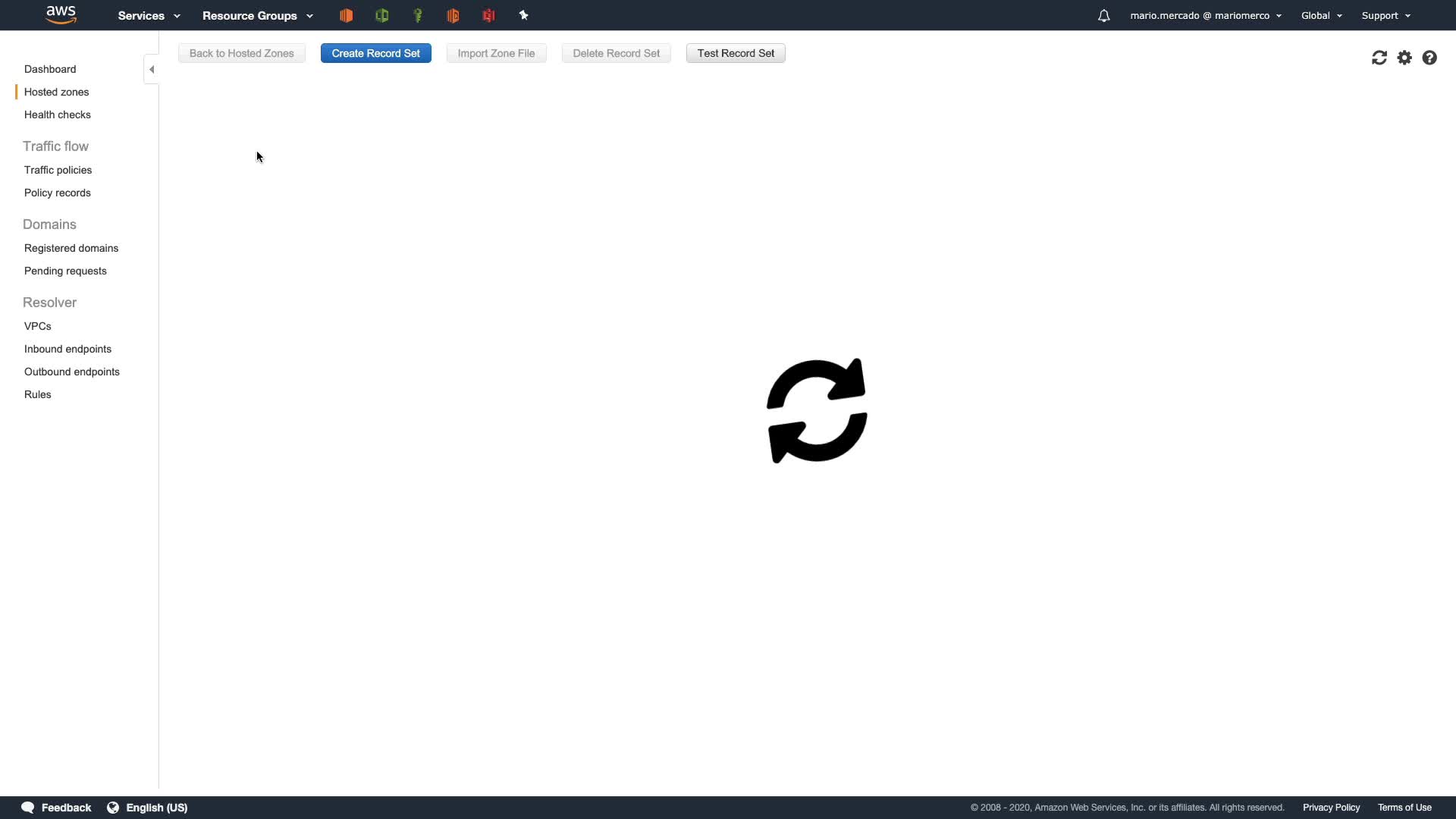This screenshot has width=1456, height=819.
Task: Open Registered domains page
Action: pyautogui.click(x=71, y=248)
